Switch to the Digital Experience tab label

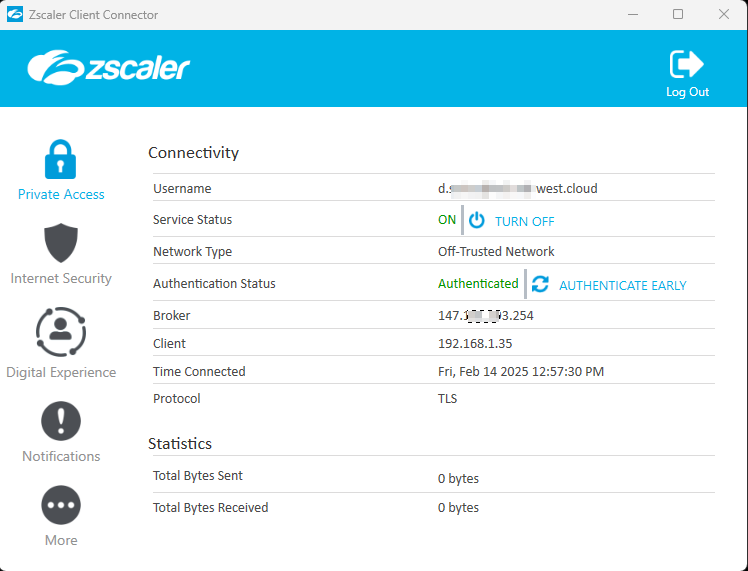pyautogui.click(x=61, y=373)
